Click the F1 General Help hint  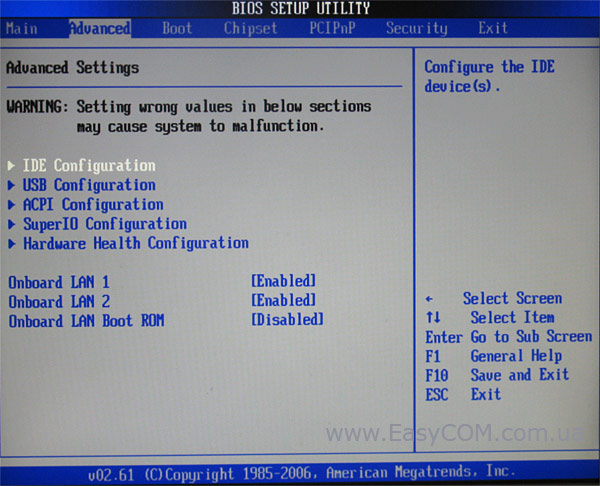[x=494, y=356]
